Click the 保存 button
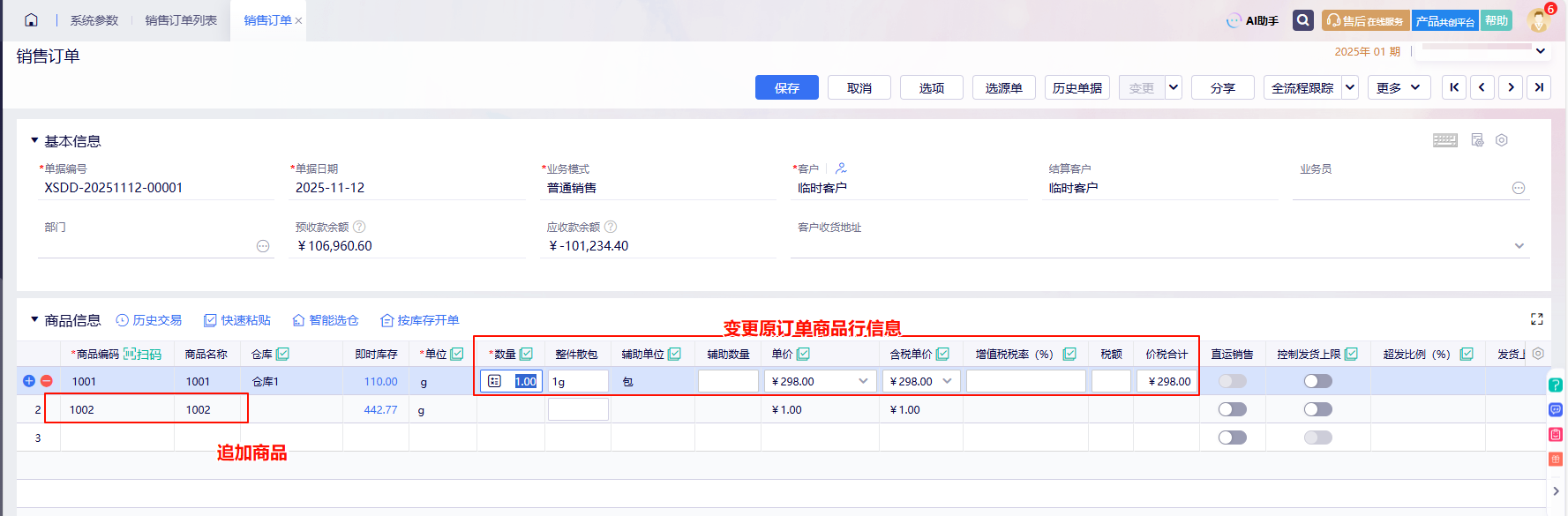Screen dimensions: 1568x516 (787, 87)
